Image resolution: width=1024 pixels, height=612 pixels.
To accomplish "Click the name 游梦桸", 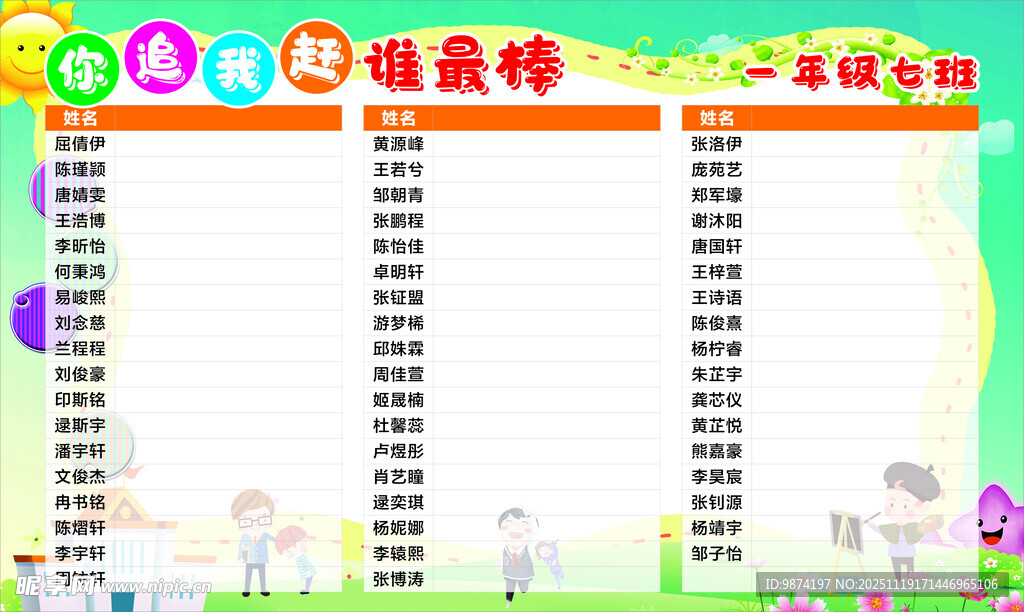I will (398, 323).
